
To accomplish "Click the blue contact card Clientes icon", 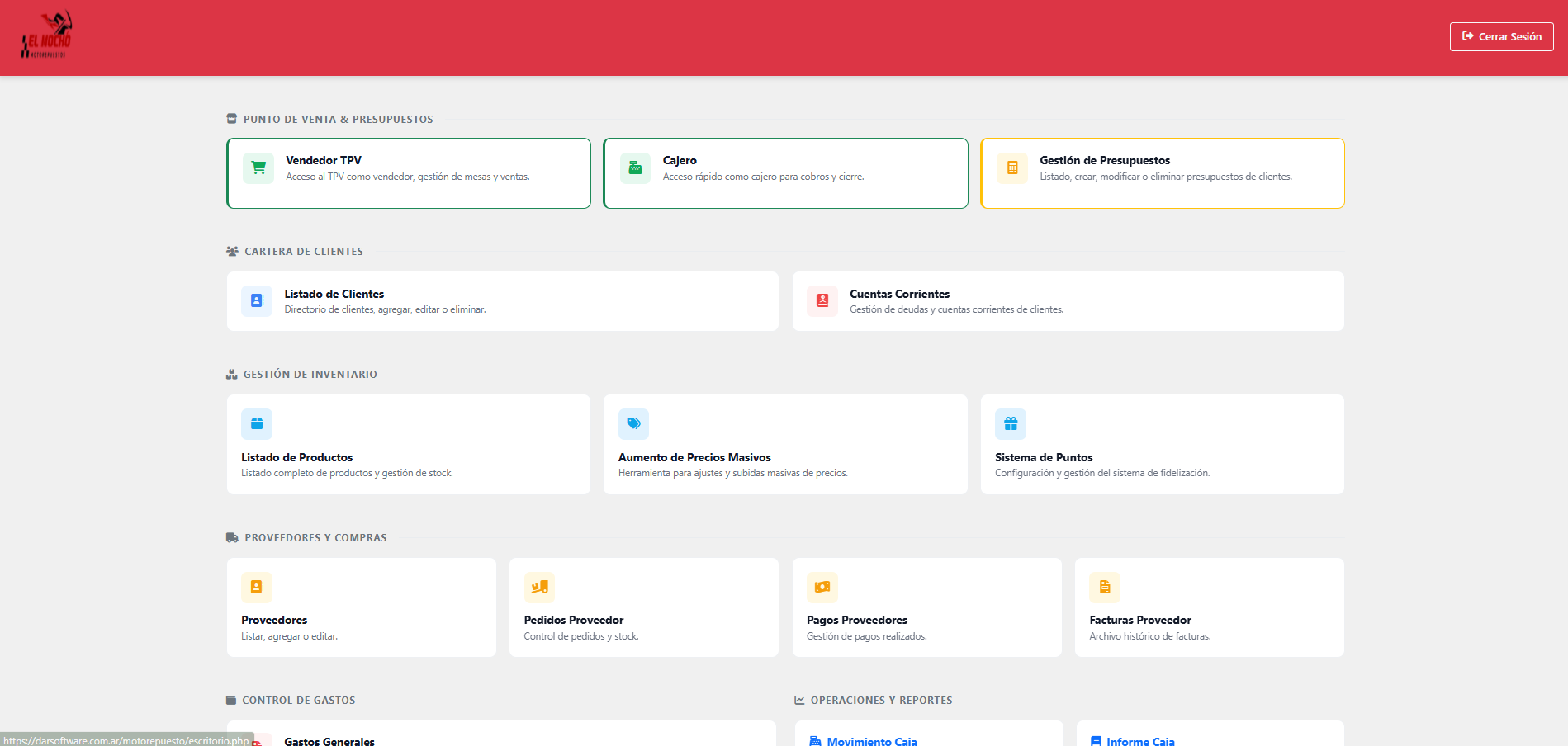I will 257,301.
